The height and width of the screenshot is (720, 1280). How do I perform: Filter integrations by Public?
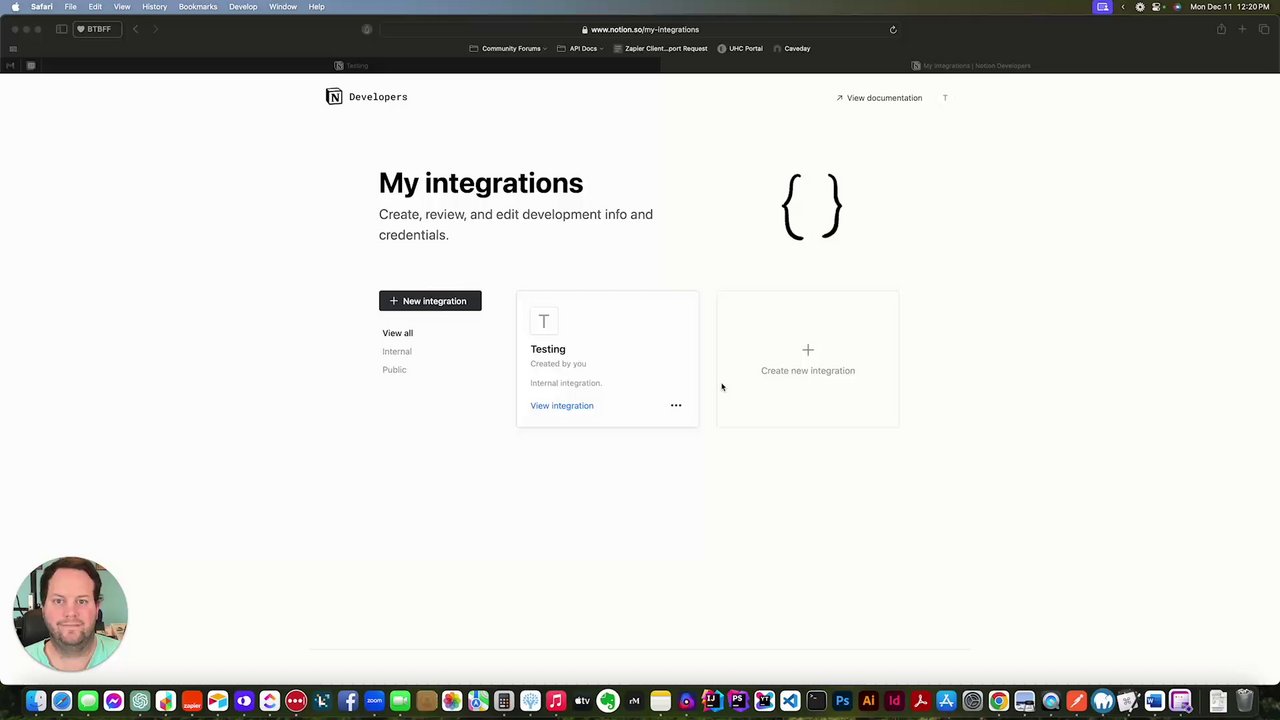(x=394, y=370)
